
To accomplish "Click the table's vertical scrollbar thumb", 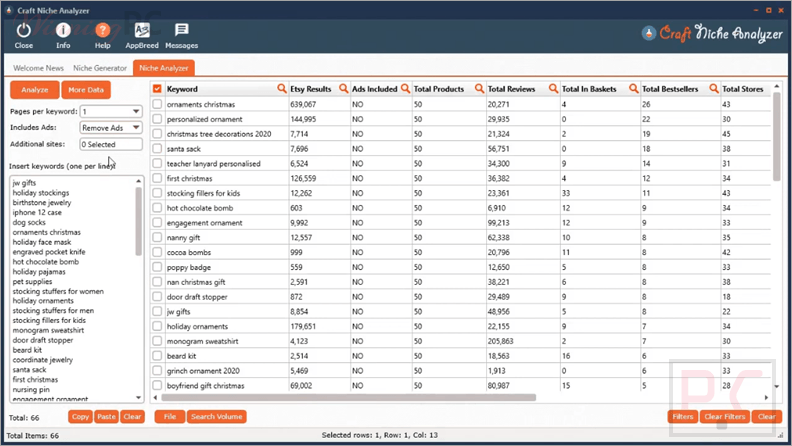I will 777,136.
